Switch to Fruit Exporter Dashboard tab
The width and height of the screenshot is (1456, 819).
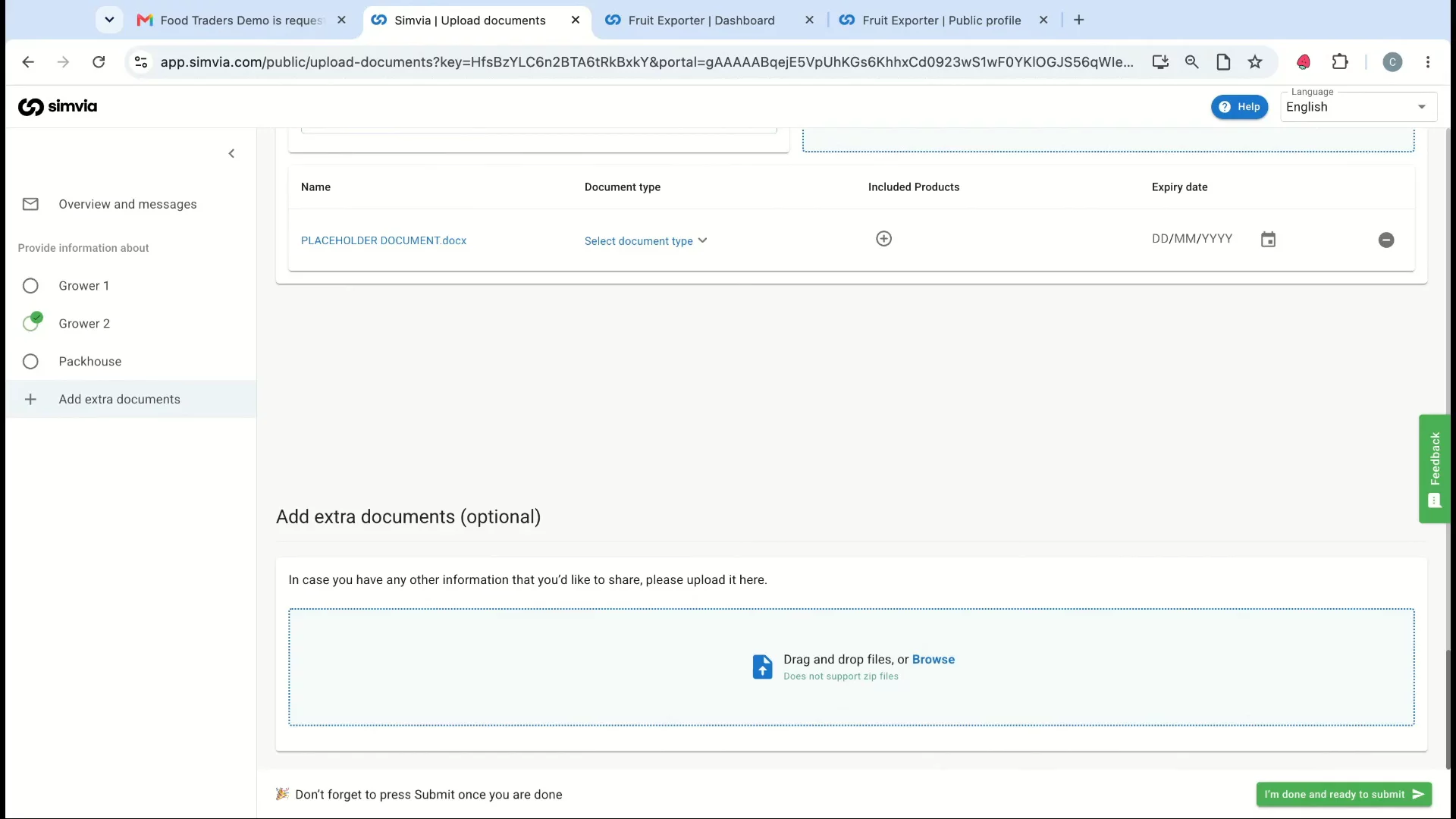pos(701,20)
